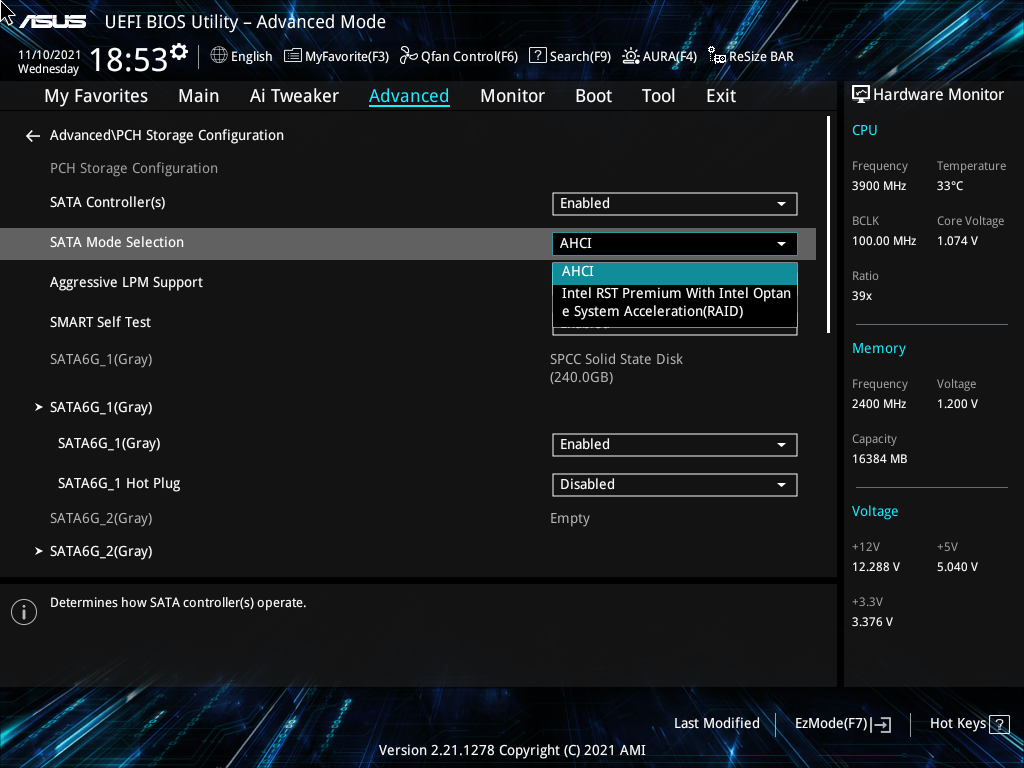Image resolution: width=1024 pixels, height=768 pixels.
Task: Click the Hardware Monitor display icon
Action: coord(861,95)
